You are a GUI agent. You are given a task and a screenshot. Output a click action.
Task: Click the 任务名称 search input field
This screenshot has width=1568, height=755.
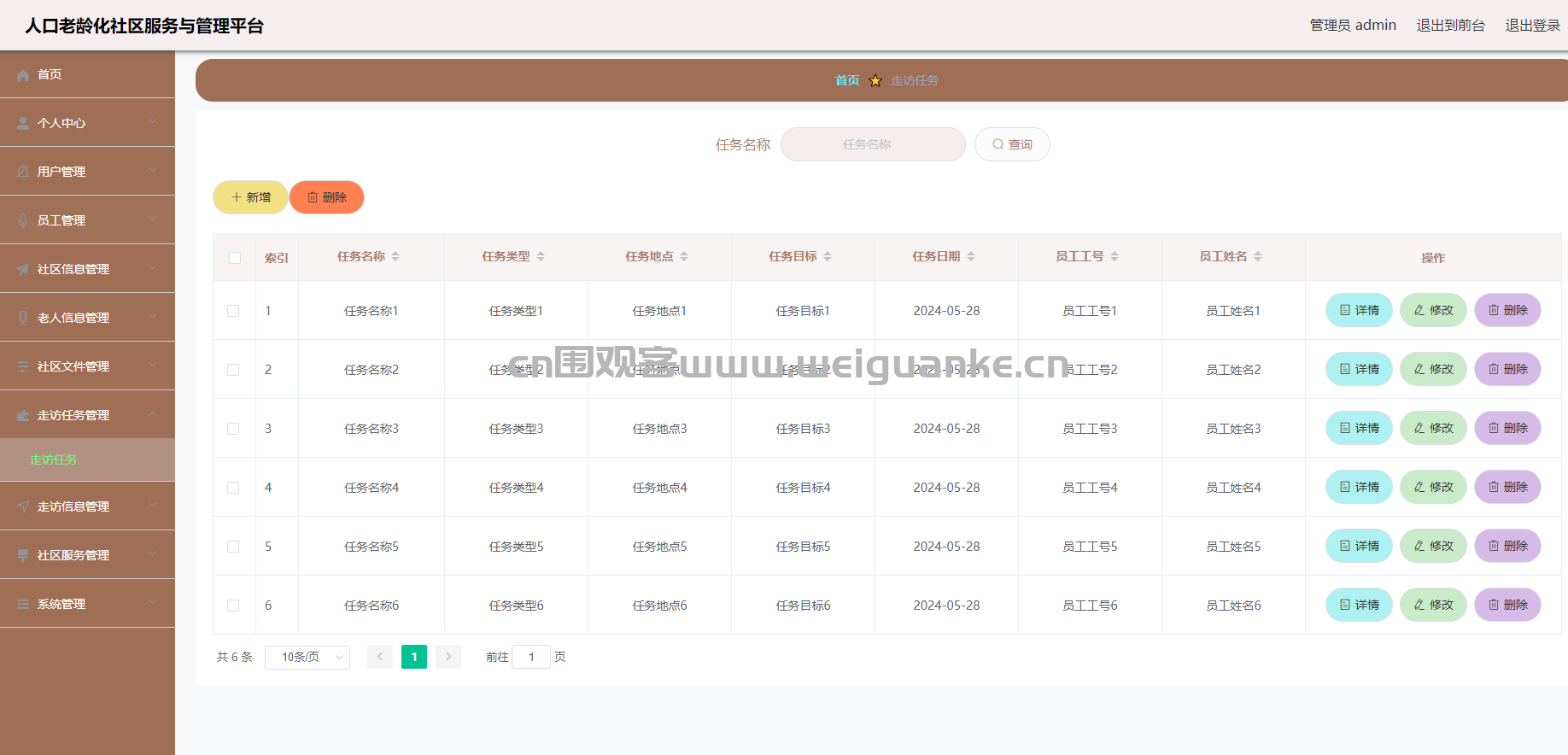pyautogui.click(x=873, y=144)
